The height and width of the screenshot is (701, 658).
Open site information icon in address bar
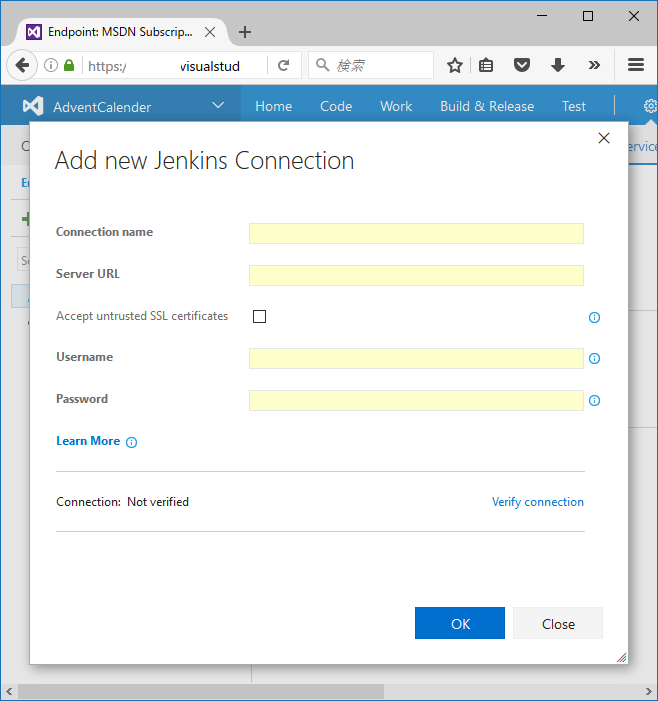(x=51, y=65)
